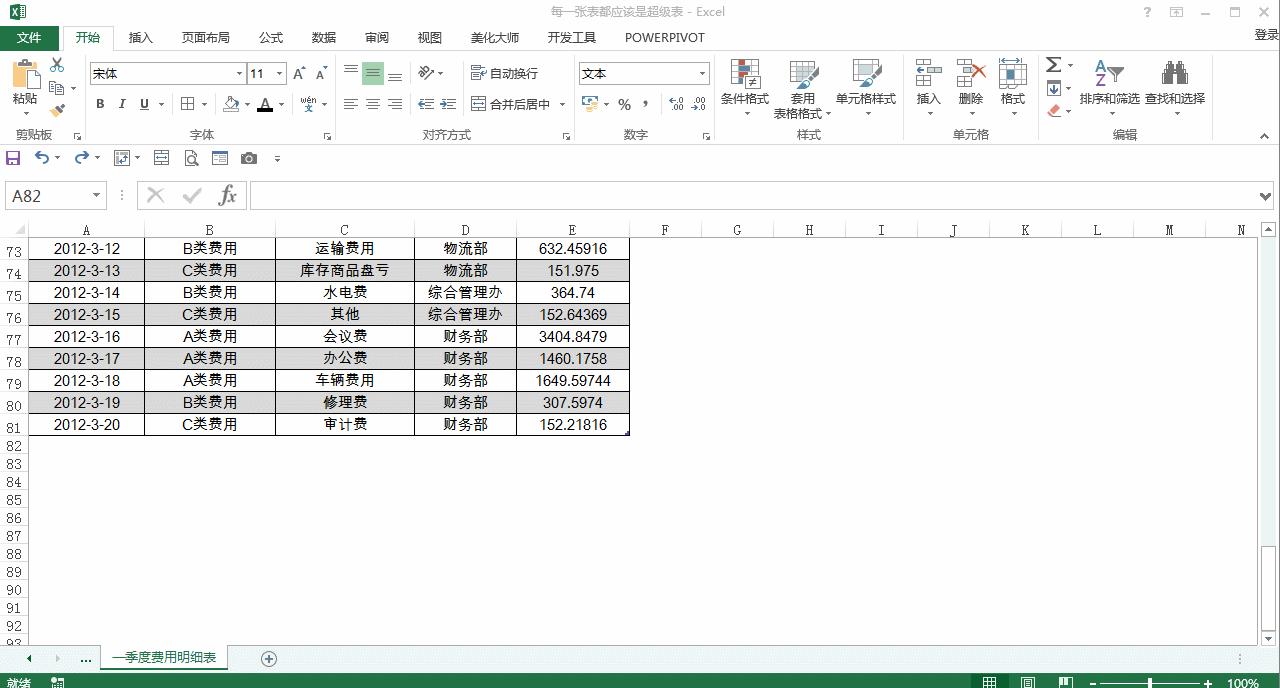Switch to the 插入 tab
This screenshot has width=1280, height=688.
141,37
